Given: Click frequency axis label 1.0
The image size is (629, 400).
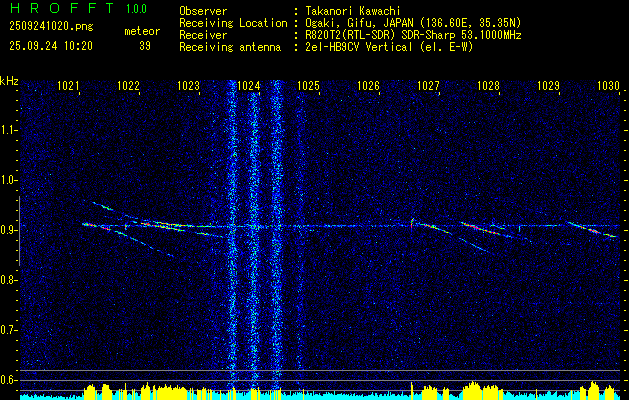Looking at the screenshot, I should [x=8, y=180].
